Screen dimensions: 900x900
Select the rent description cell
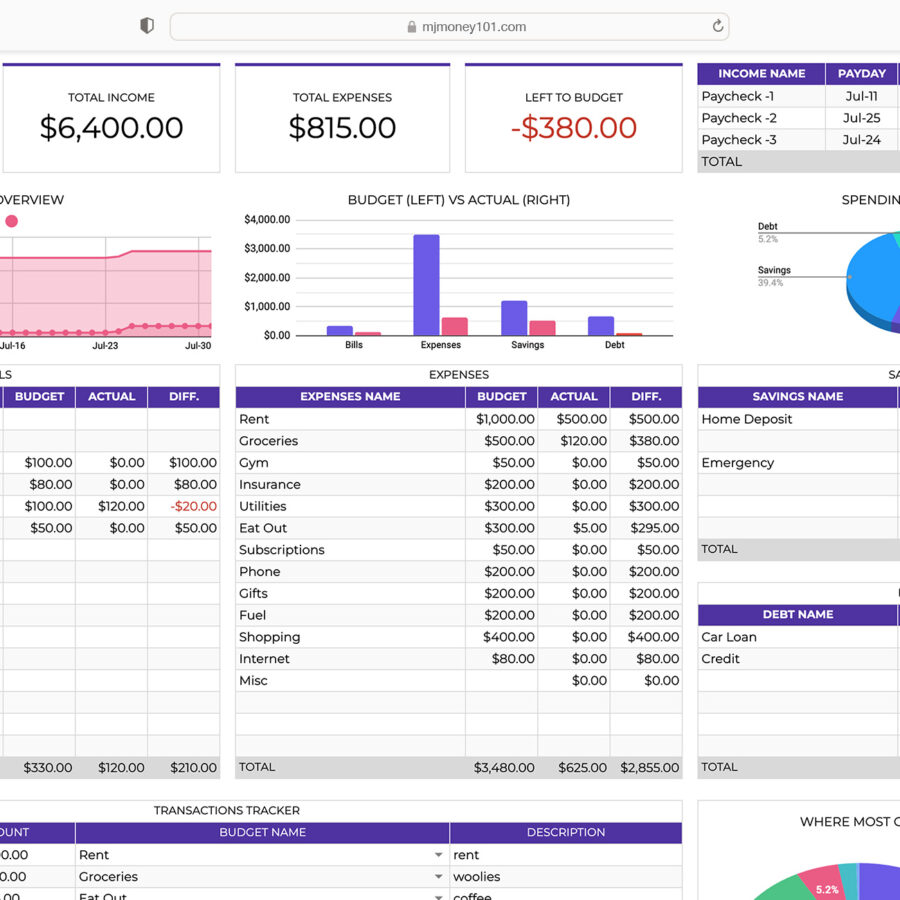[x=566, y=855]
